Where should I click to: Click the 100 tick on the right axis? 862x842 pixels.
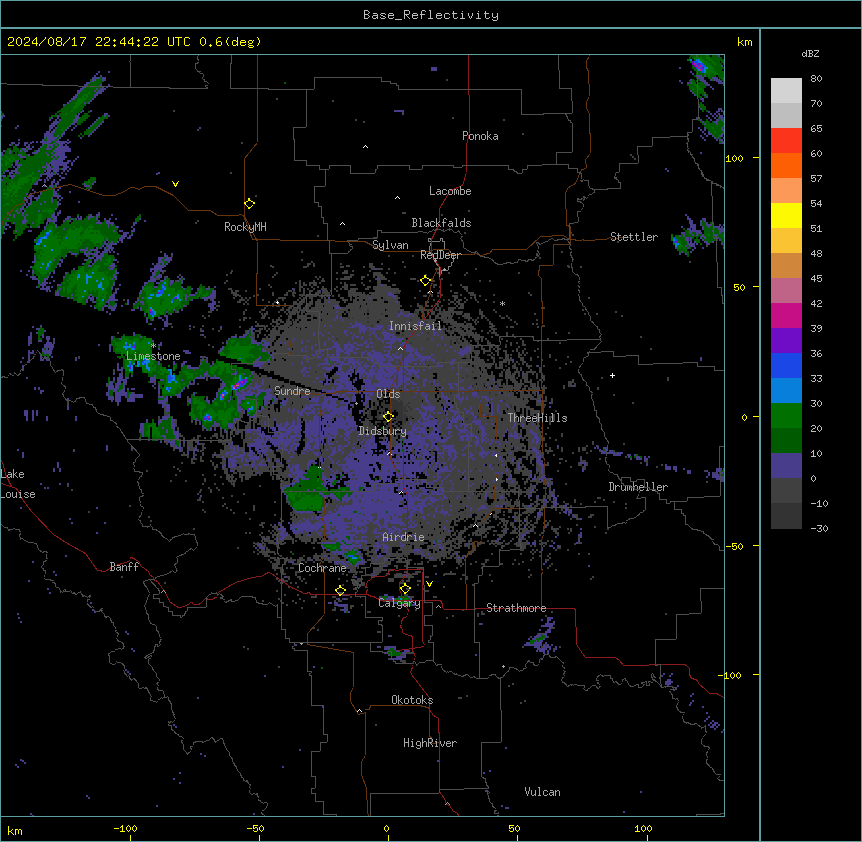(x=734, y=158)
